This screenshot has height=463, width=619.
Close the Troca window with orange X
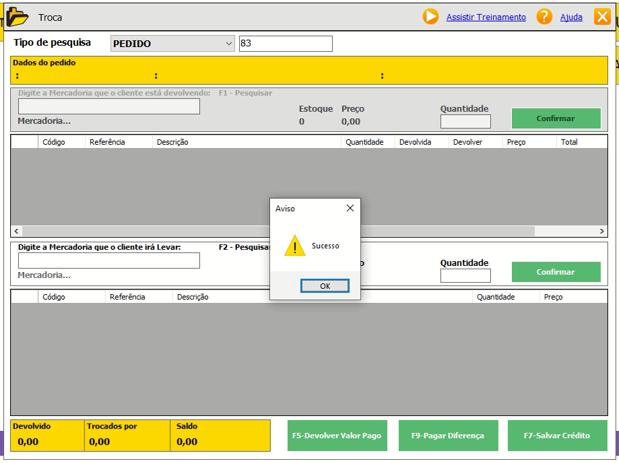pyautogui.click(x=602, y=17)
